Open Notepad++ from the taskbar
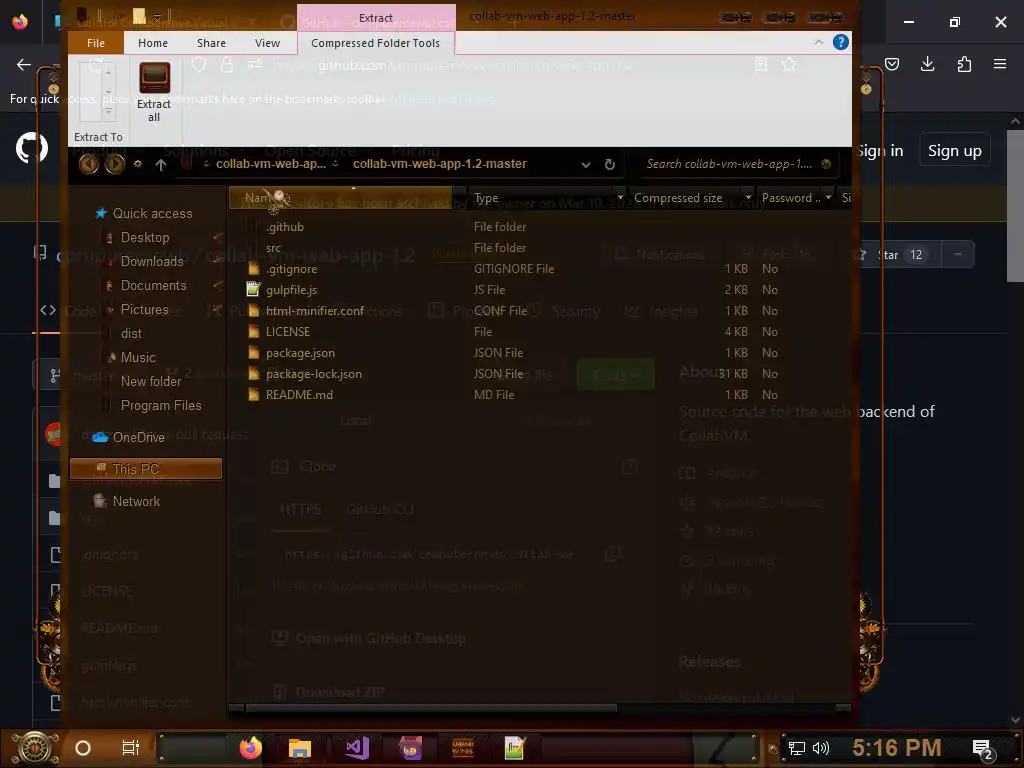Viewport: 1024px width, 768px height. tap(515, 748)
